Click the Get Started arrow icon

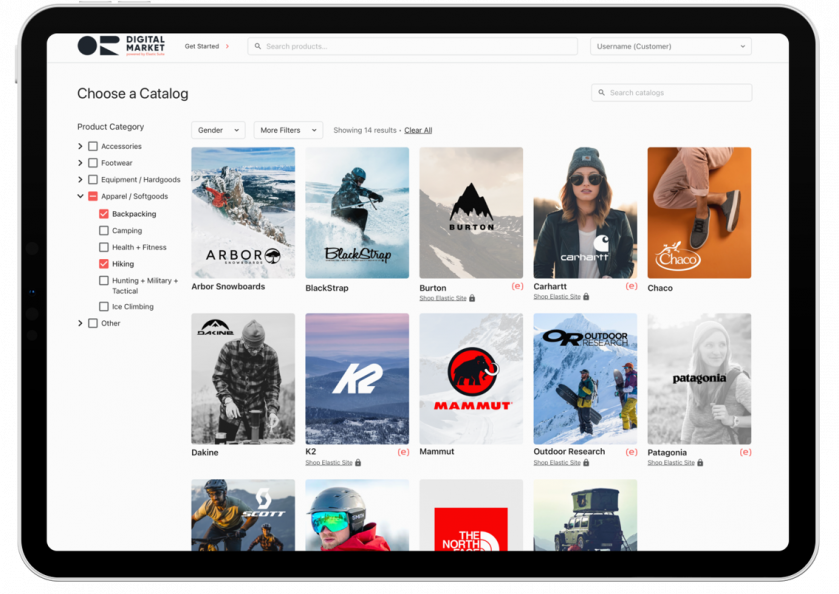pyautogui.click(x=227, y=47)
